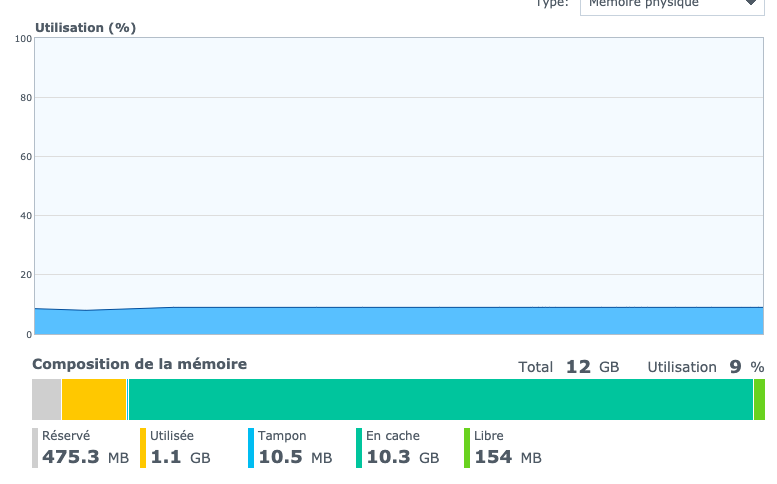777x484 pixels.
Task: Select the large green cached memory bar segment
Action: tap(440, 399)
